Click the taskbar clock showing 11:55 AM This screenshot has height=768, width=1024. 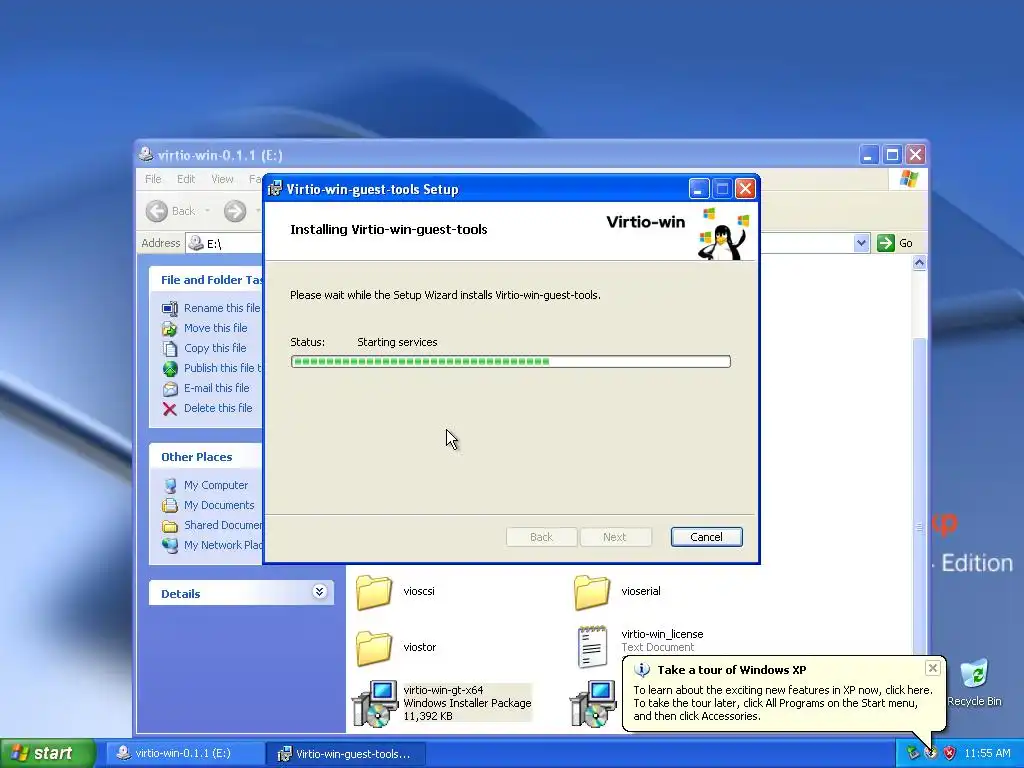click(x=987, y=753)
